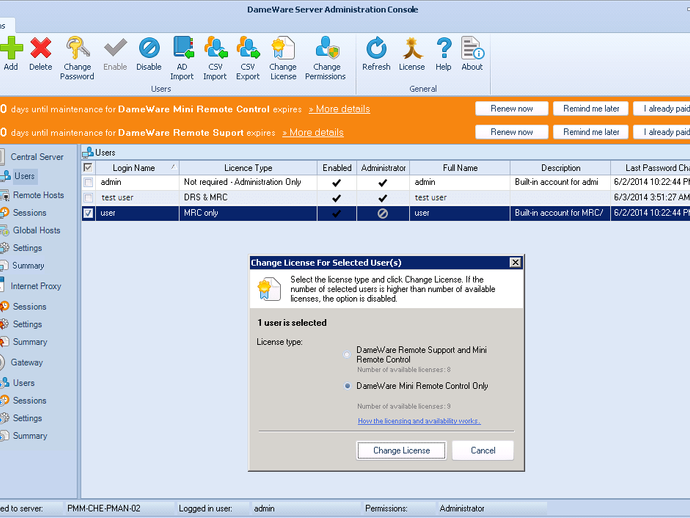Click Renew now for Remote Support
690x518 pixels.
pos(512,132)
